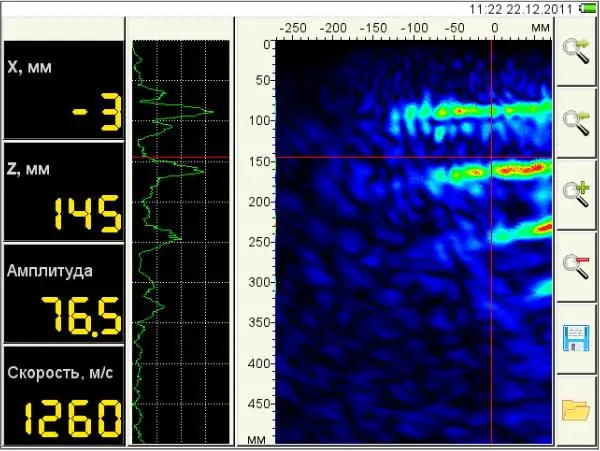
Task: Click the horizontal red cursor line in A-scan
Action: click(181, 157)
